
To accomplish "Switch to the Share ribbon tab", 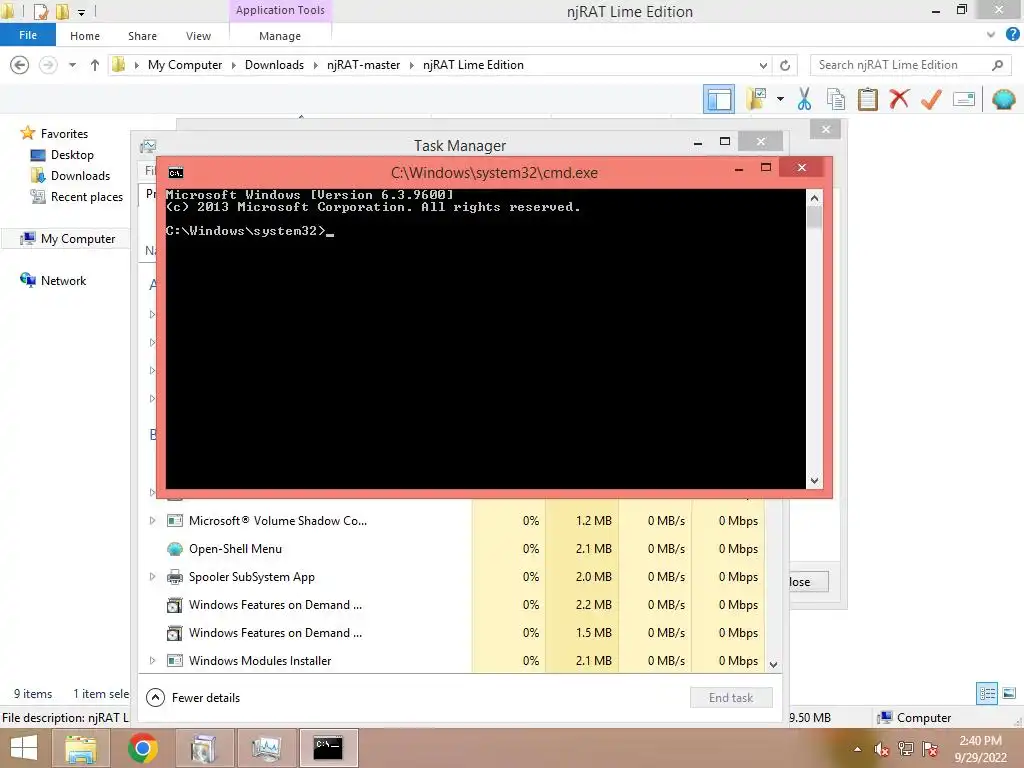I will (x=142, y=36).
